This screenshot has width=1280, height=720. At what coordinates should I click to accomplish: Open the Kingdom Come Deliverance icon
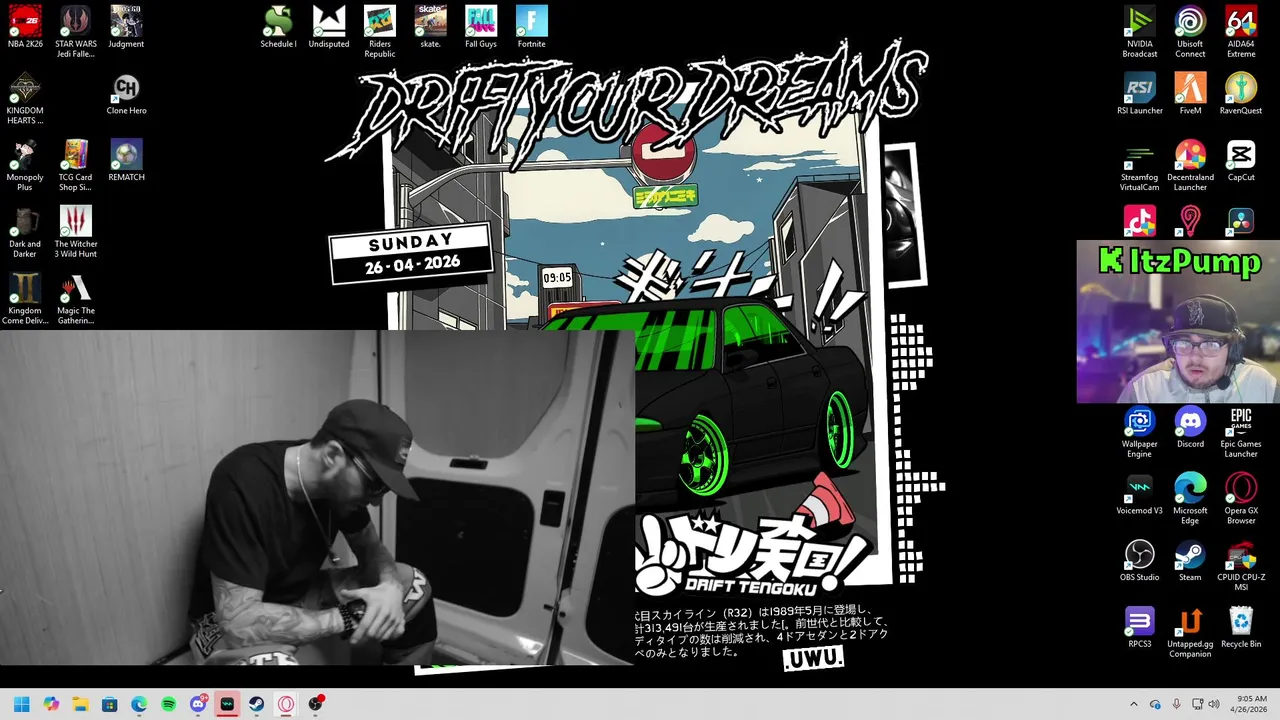[x=25, y=299]
